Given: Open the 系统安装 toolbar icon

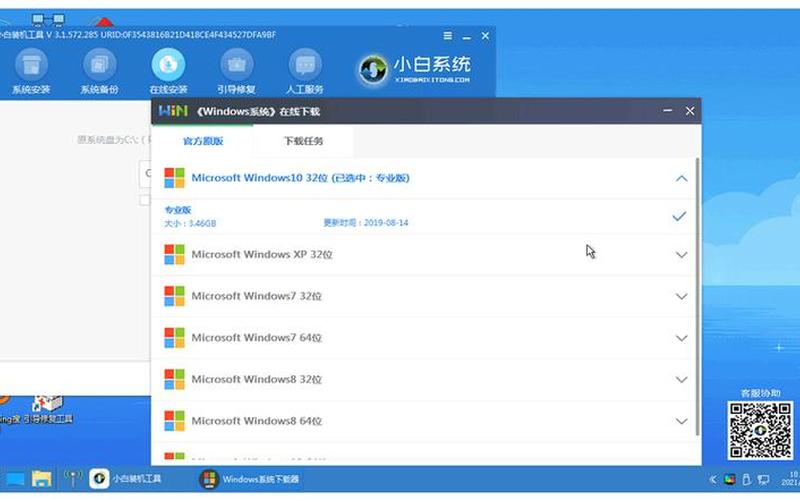Looking at the screenshot, I should (31, 71).
